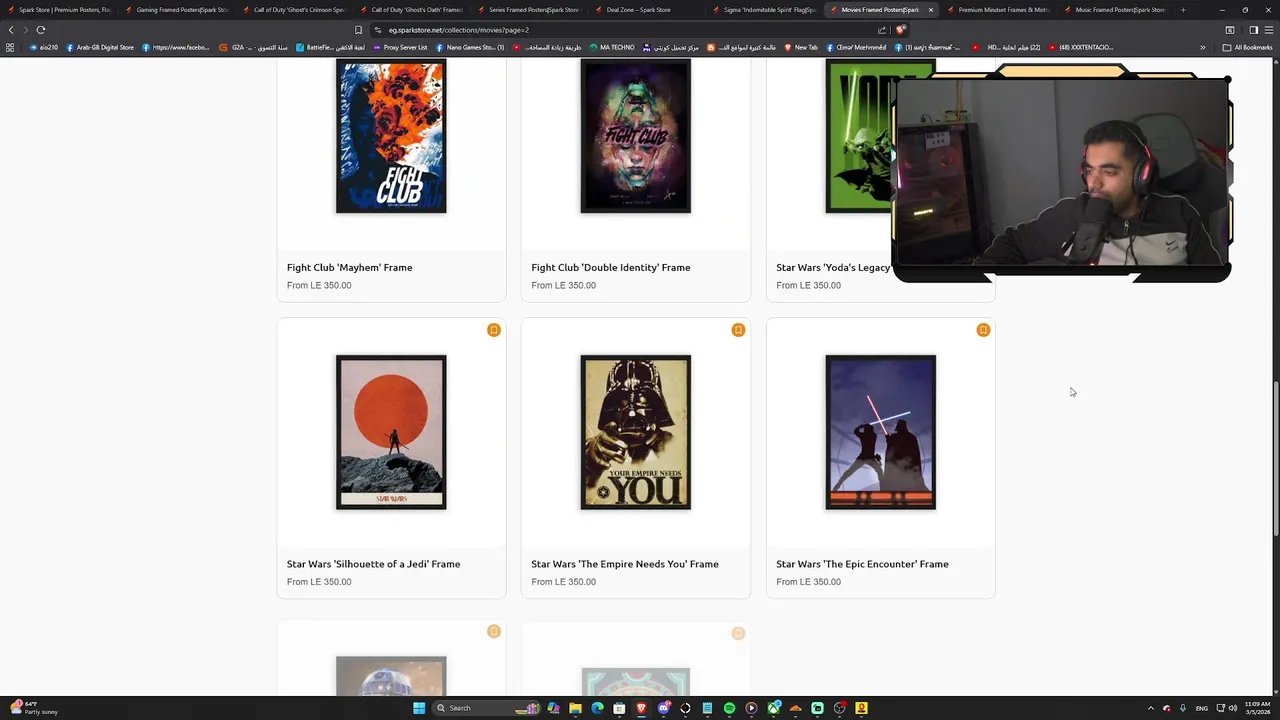
Task: Open 'Star Wars The Epic Encounter Frame' link
Action: pos(862,564)
